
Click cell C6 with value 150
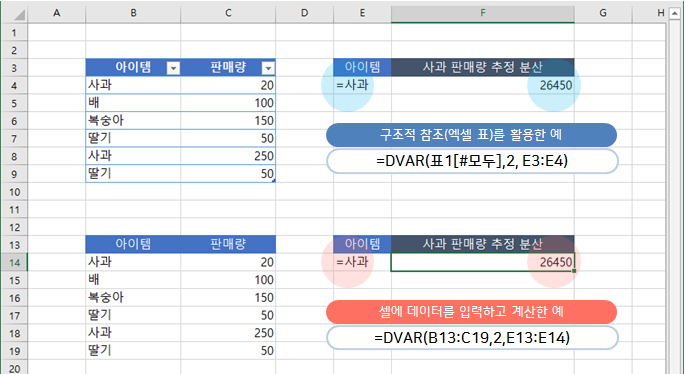click(x=228, y=121)
